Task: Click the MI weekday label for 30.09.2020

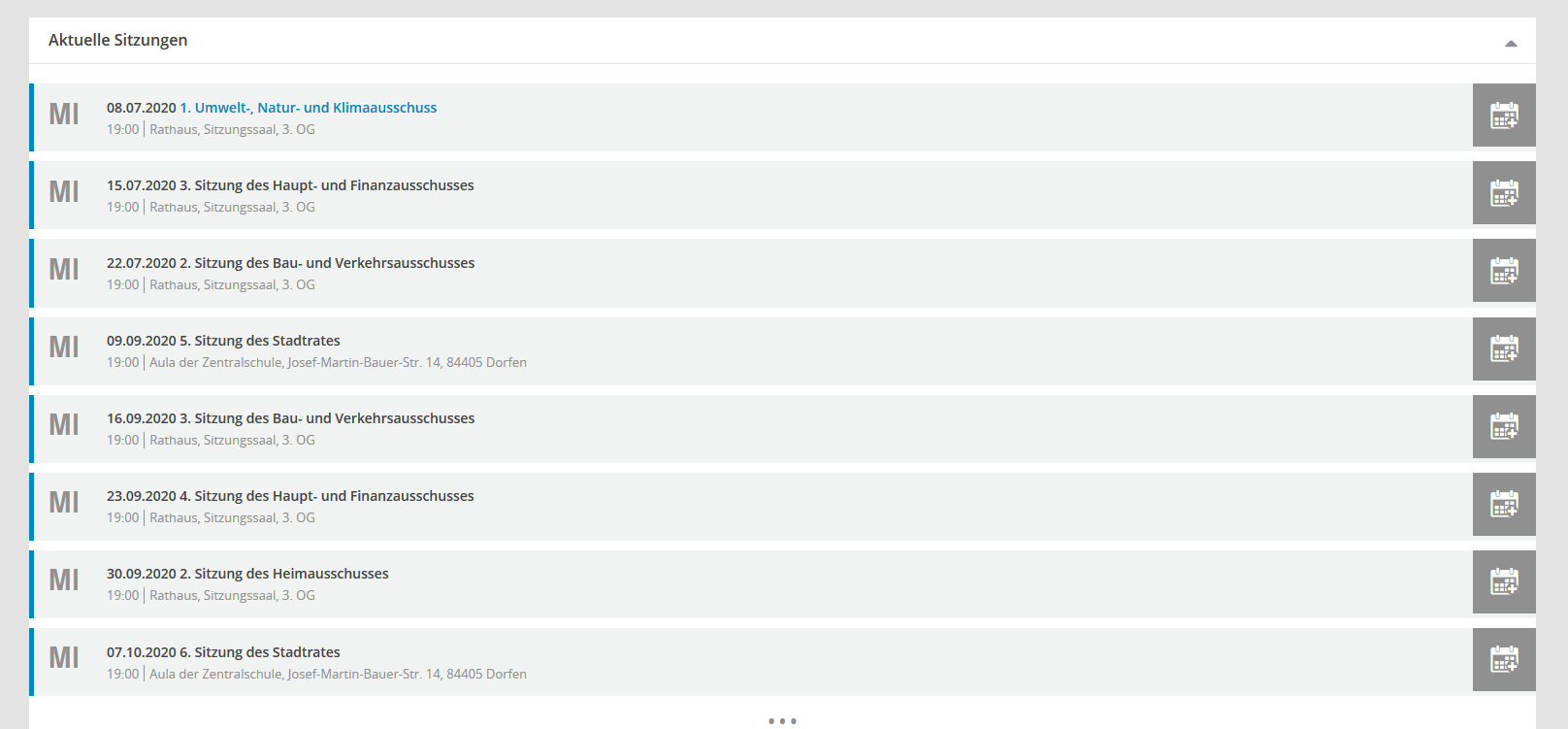Action: (x=64, y=580)
